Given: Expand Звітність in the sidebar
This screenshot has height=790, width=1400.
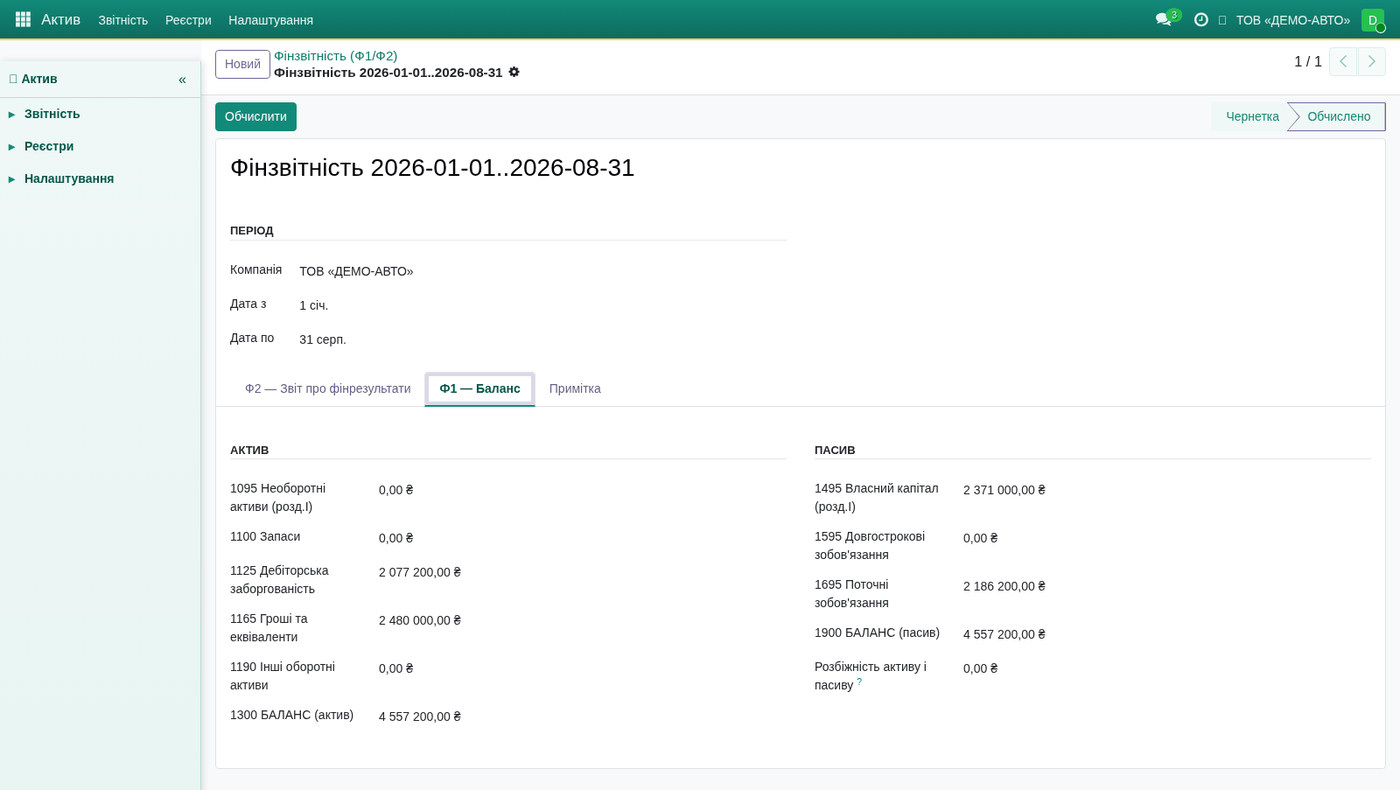Looking at the screenshot, I should point(52,114).
